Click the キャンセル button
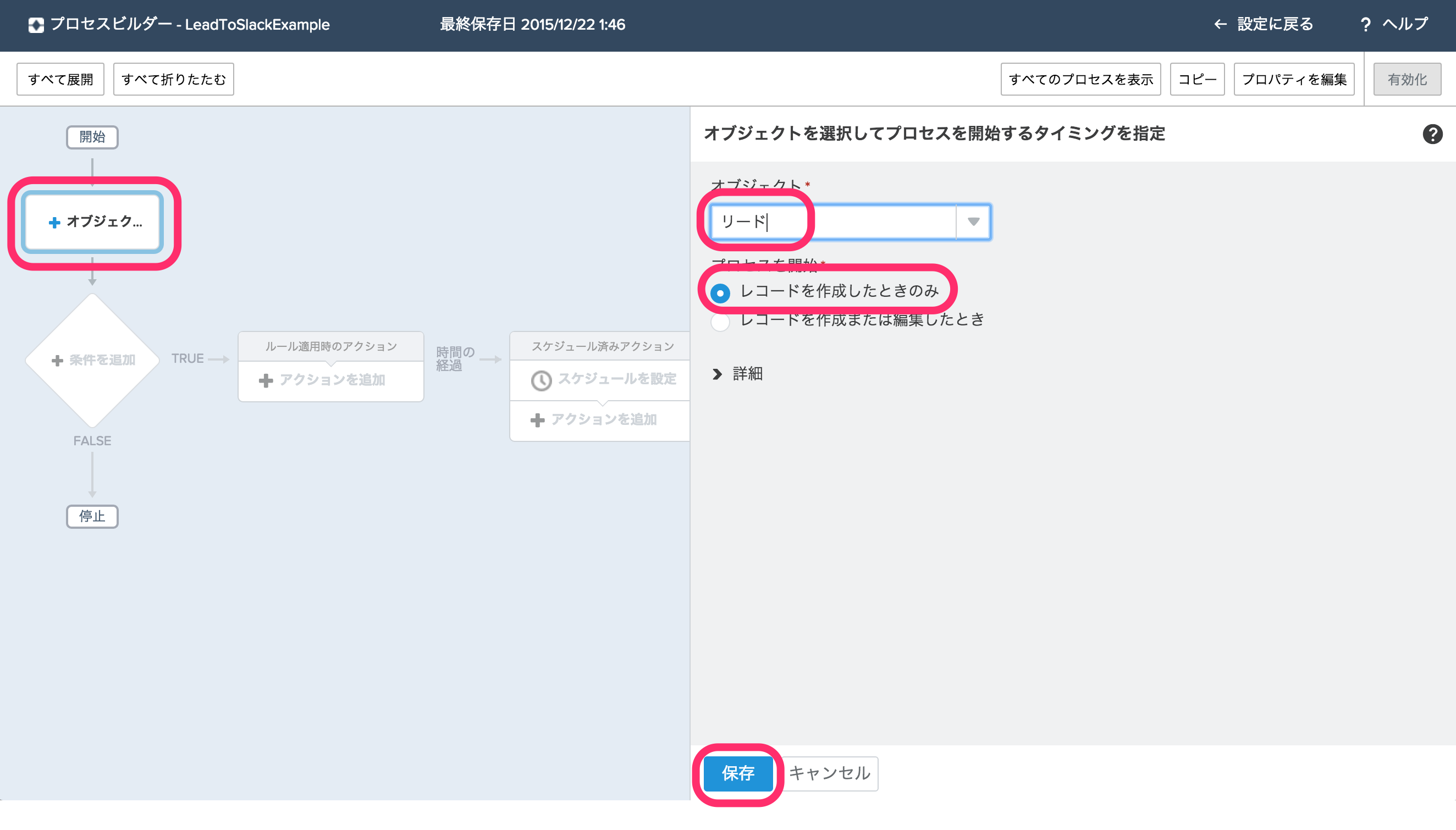The image size is (1456, 830). (830, 773)
